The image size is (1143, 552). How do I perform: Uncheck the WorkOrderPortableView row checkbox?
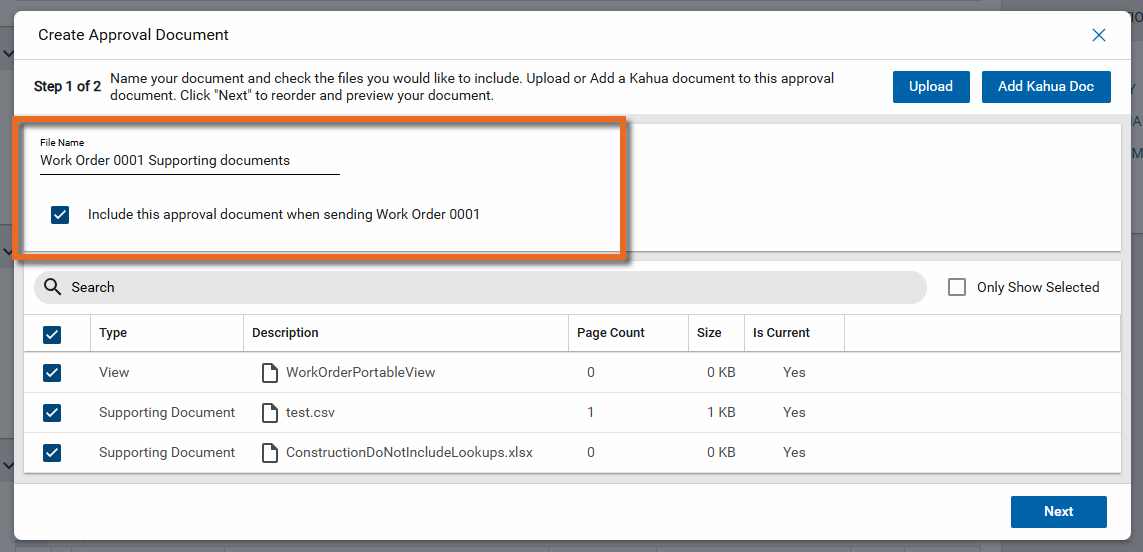[53, 373]
